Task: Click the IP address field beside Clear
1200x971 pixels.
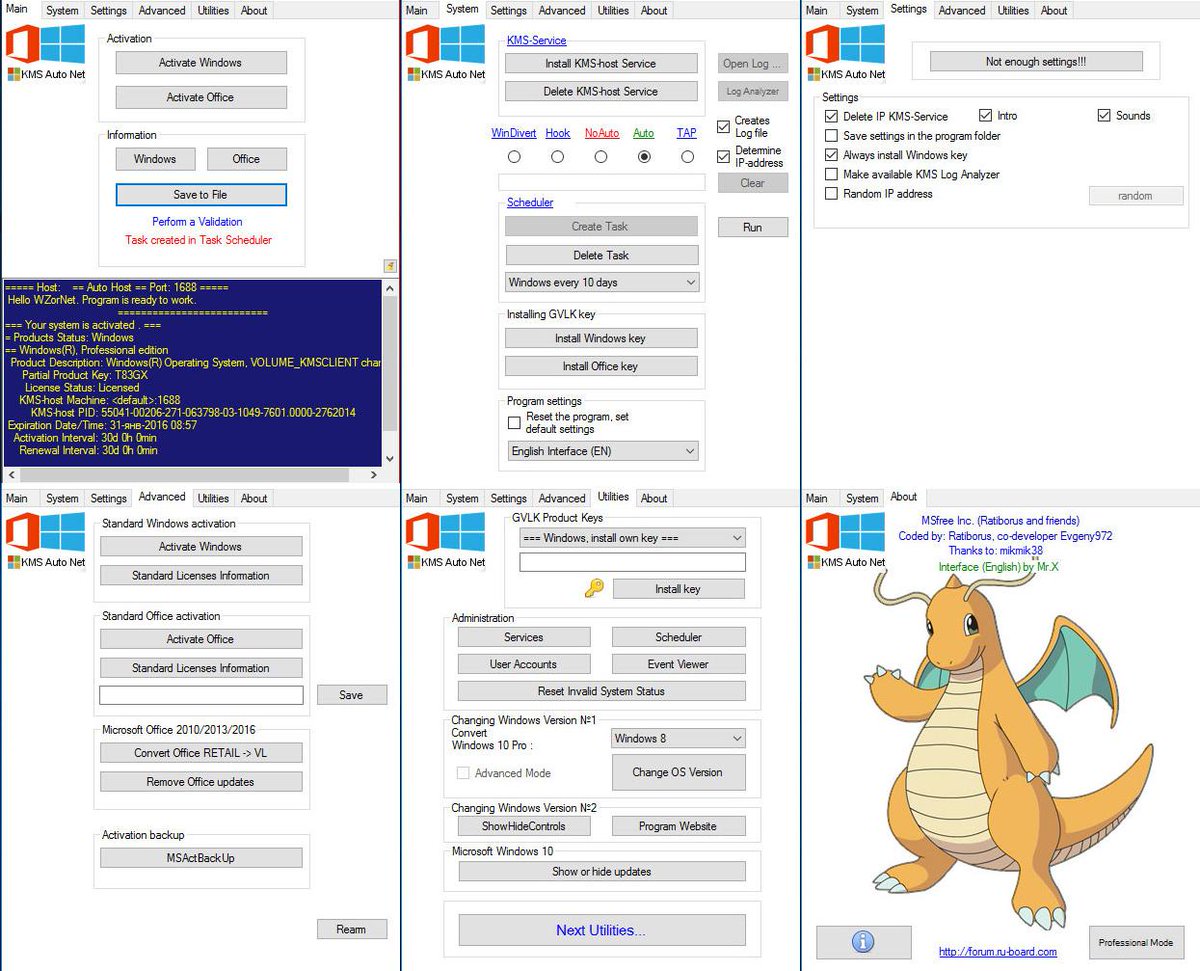Action: pos(601,182)
